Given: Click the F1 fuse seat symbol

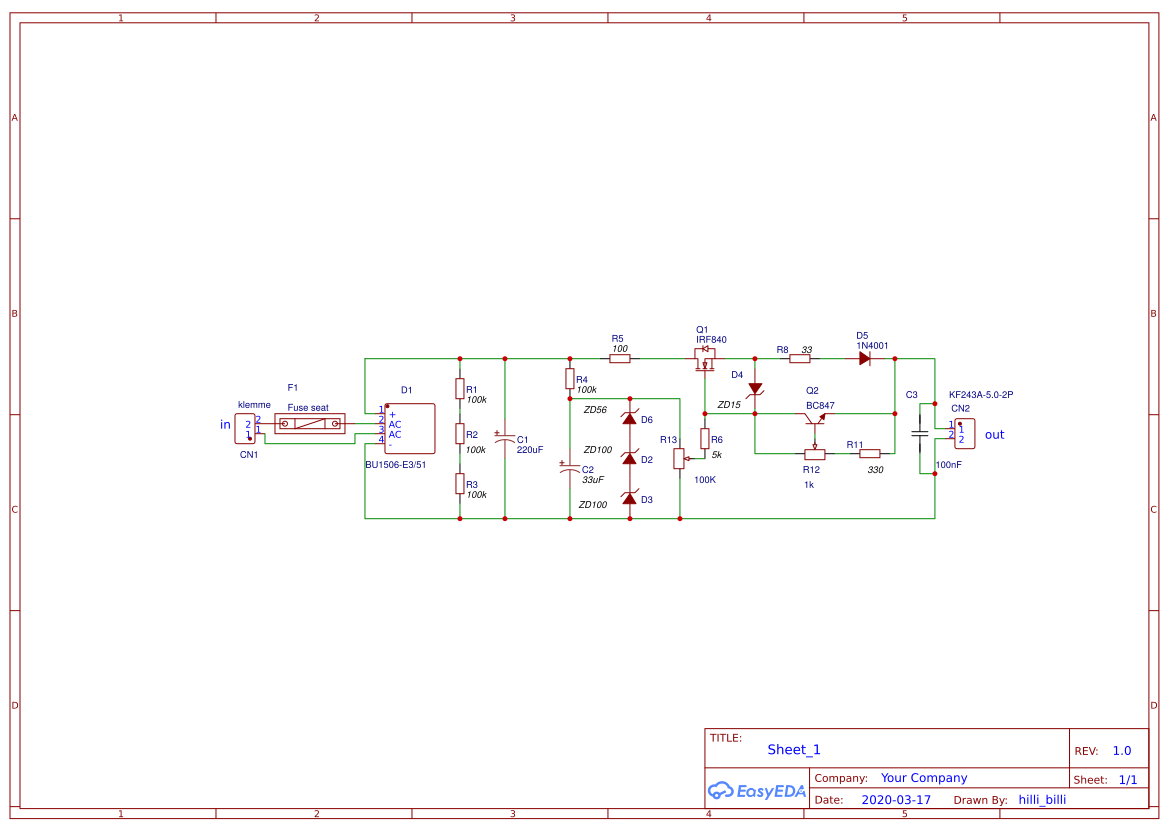Looking at the screenshot, I should (x=310, y=424).
